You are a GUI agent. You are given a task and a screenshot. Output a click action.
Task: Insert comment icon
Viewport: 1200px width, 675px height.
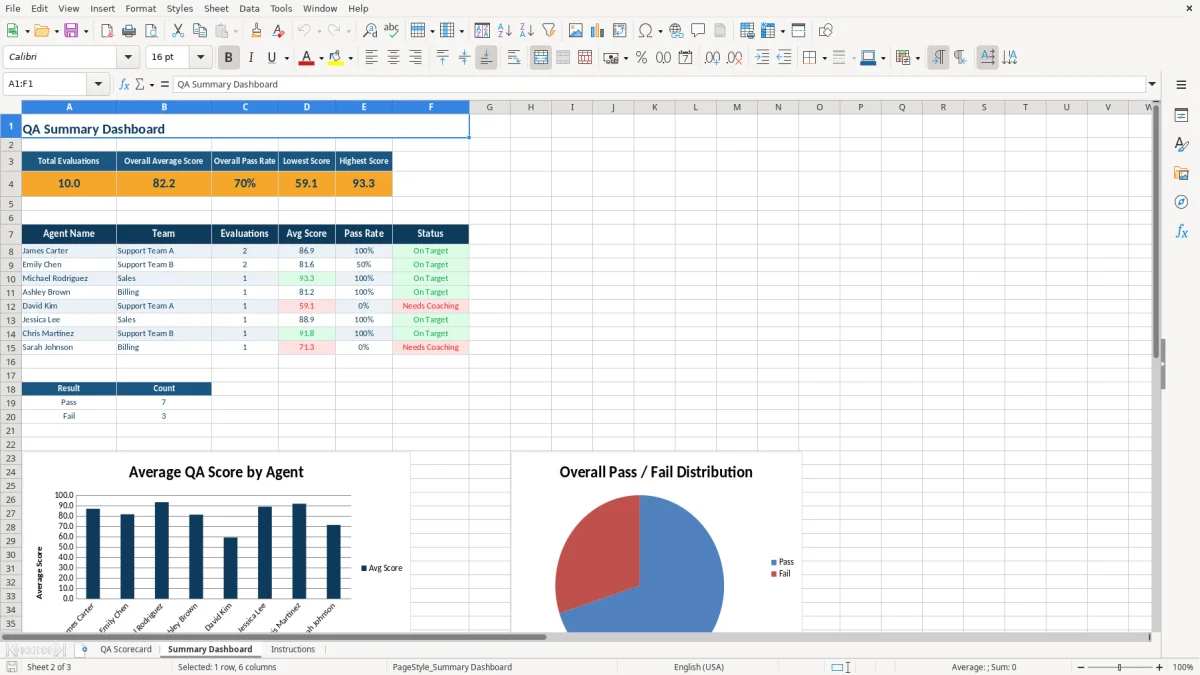click(x=698, y=31)
